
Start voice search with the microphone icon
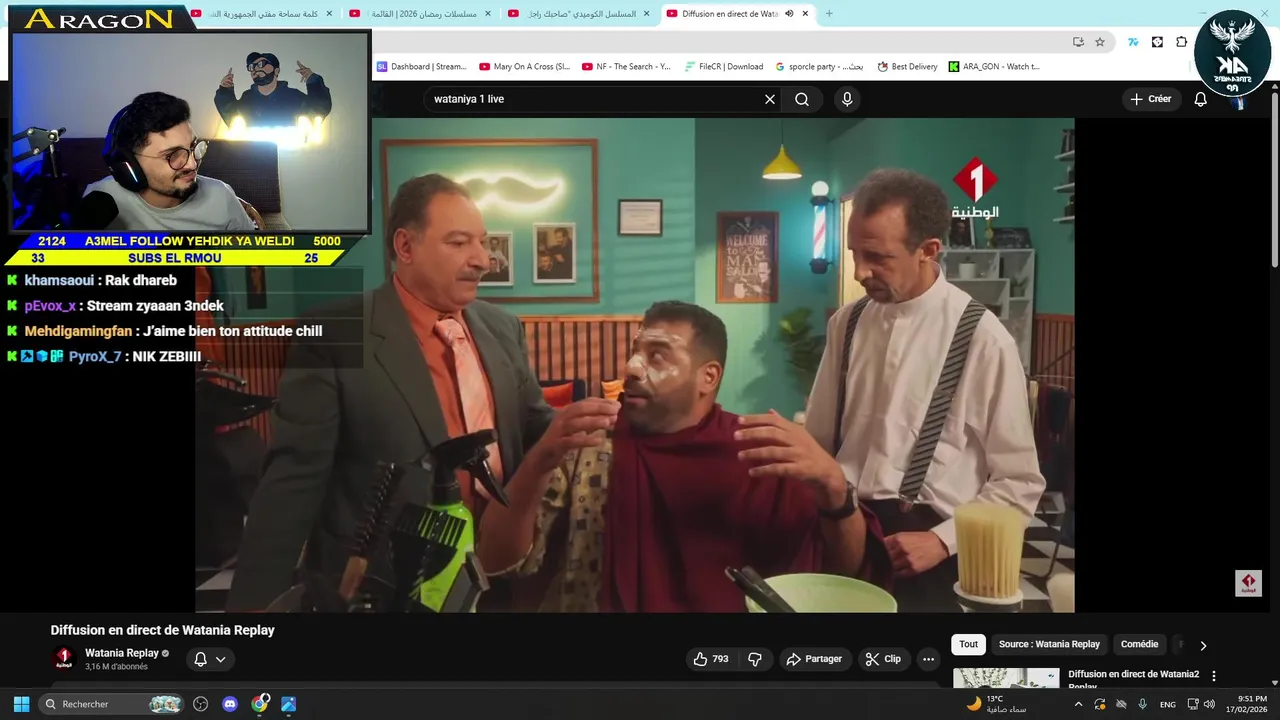[847, 99]
